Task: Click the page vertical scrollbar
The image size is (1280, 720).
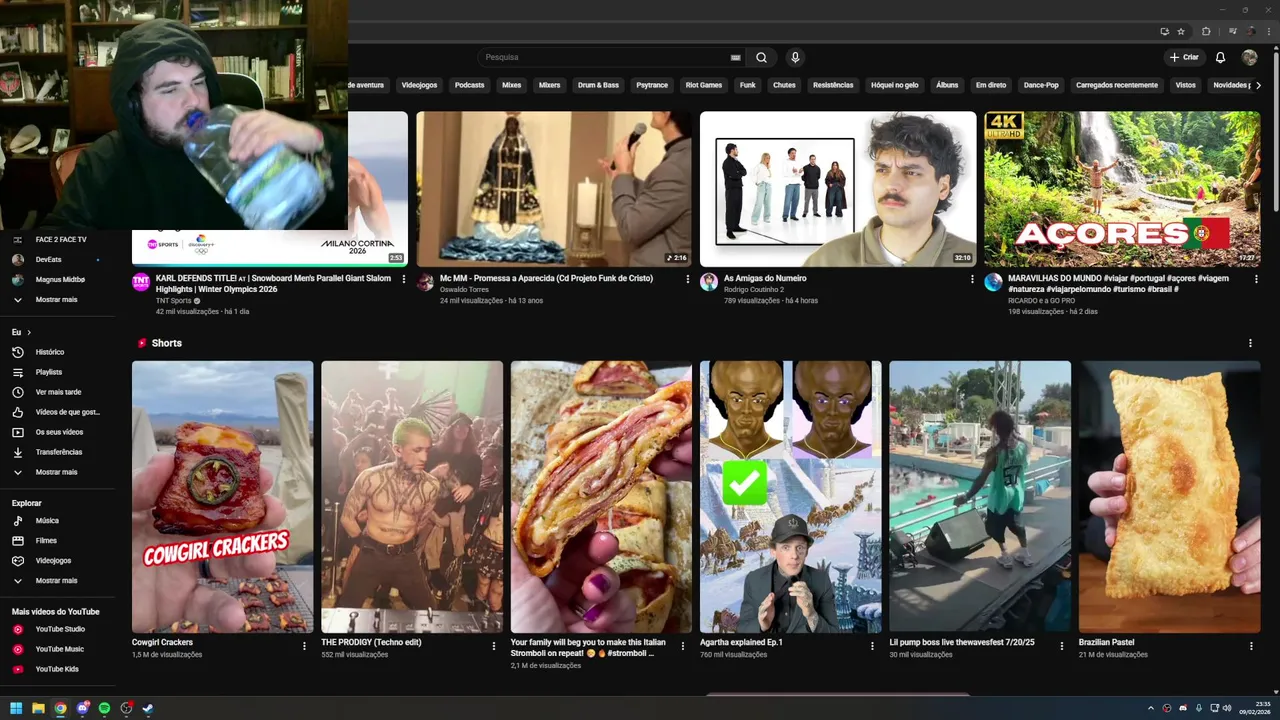Action: click(x=1275, y=129)
